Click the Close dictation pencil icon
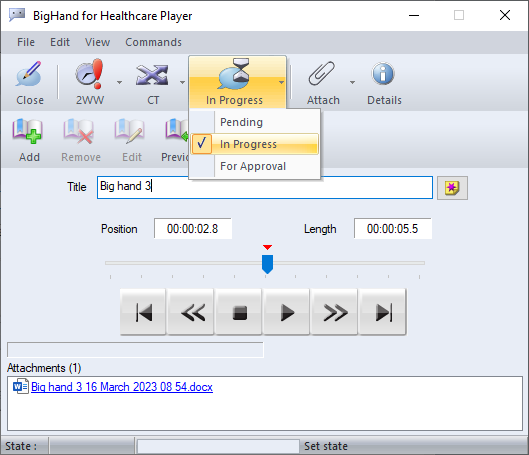This screenshot has width=529, height=455. 29,74
